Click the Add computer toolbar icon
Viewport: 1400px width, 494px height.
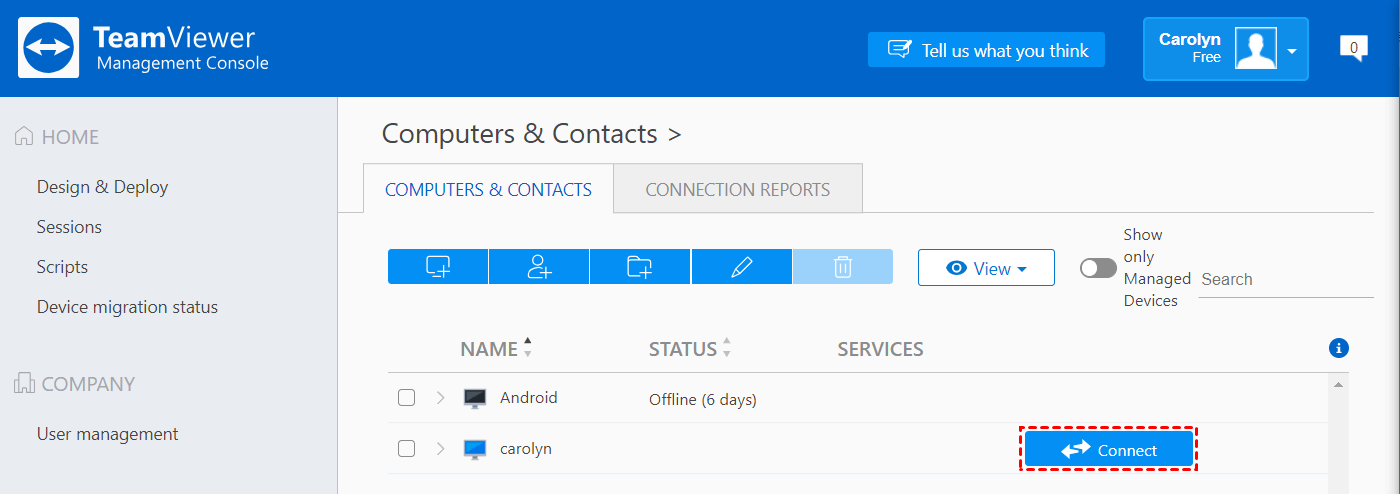point(438,267)
